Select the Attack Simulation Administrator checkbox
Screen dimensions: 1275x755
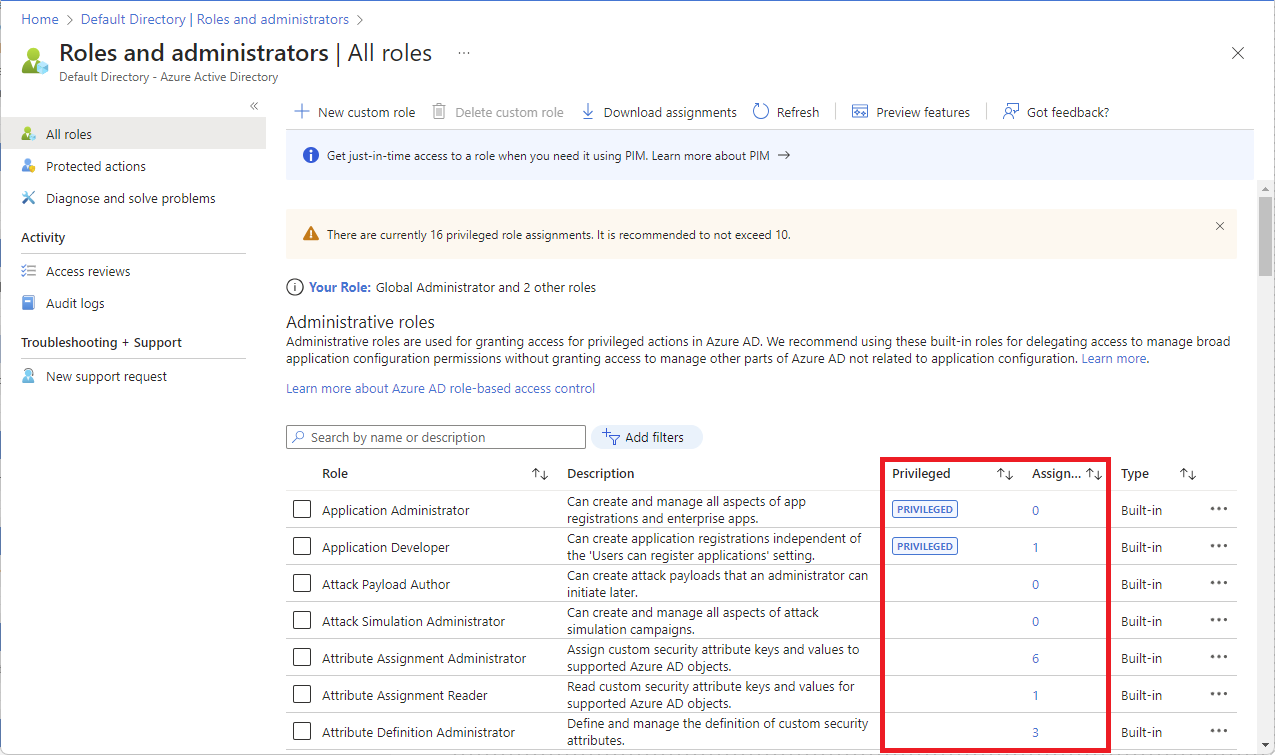tap(302, 621)
